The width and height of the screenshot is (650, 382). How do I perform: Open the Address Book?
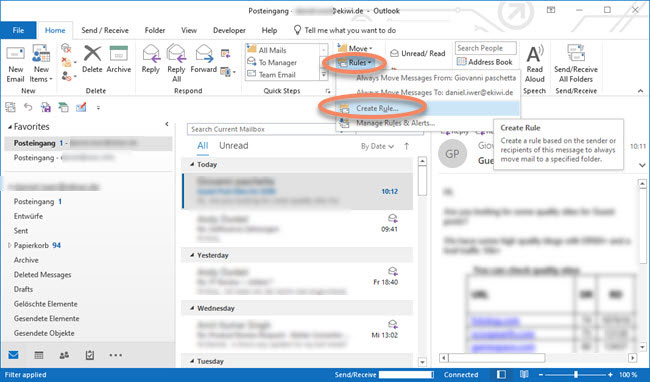pyautogui.click(x=485, y=62)
